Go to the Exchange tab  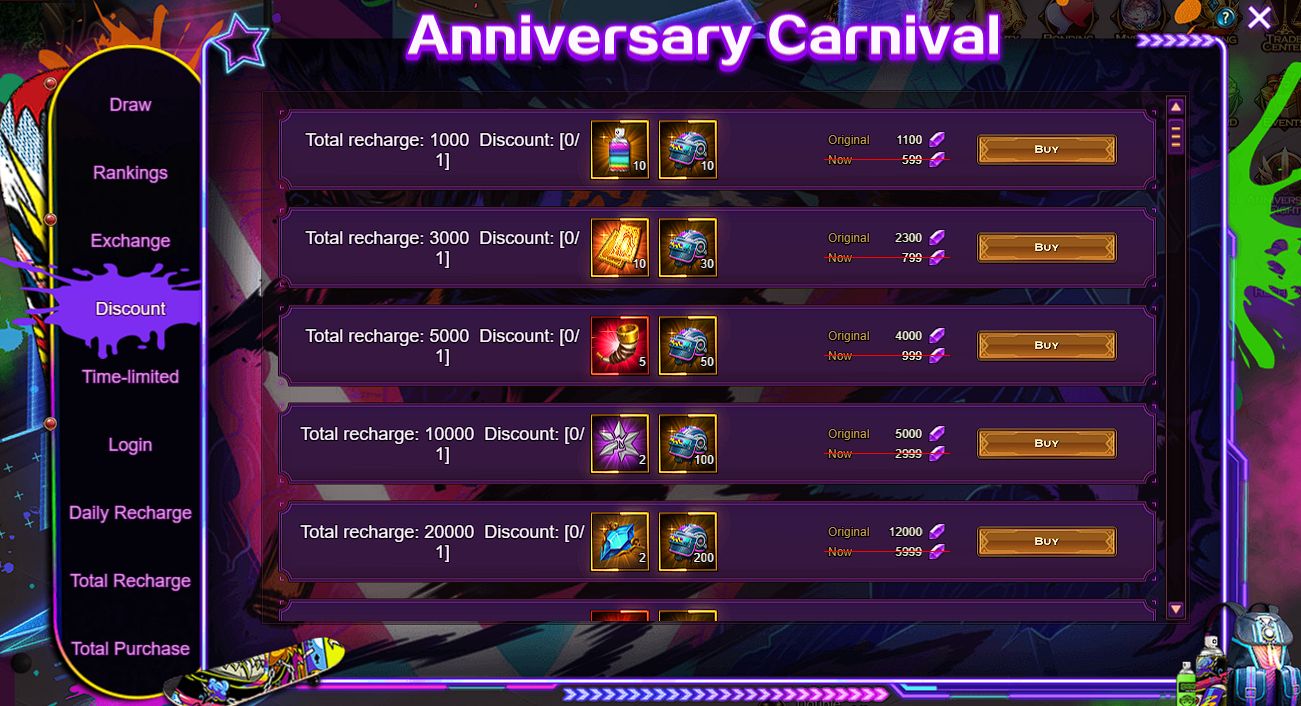pos(130,241)
